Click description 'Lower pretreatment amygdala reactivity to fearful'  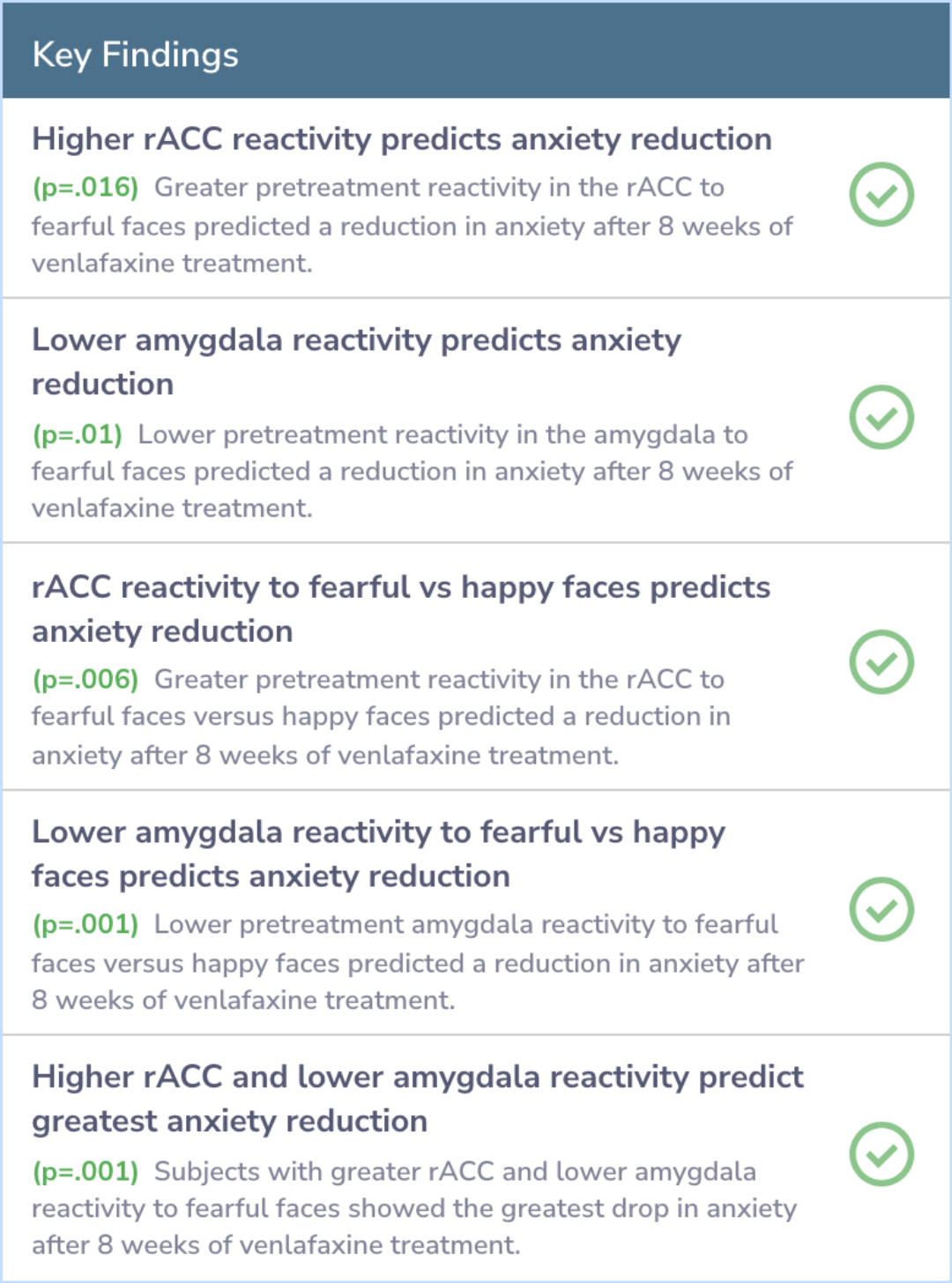pos(465,924)
